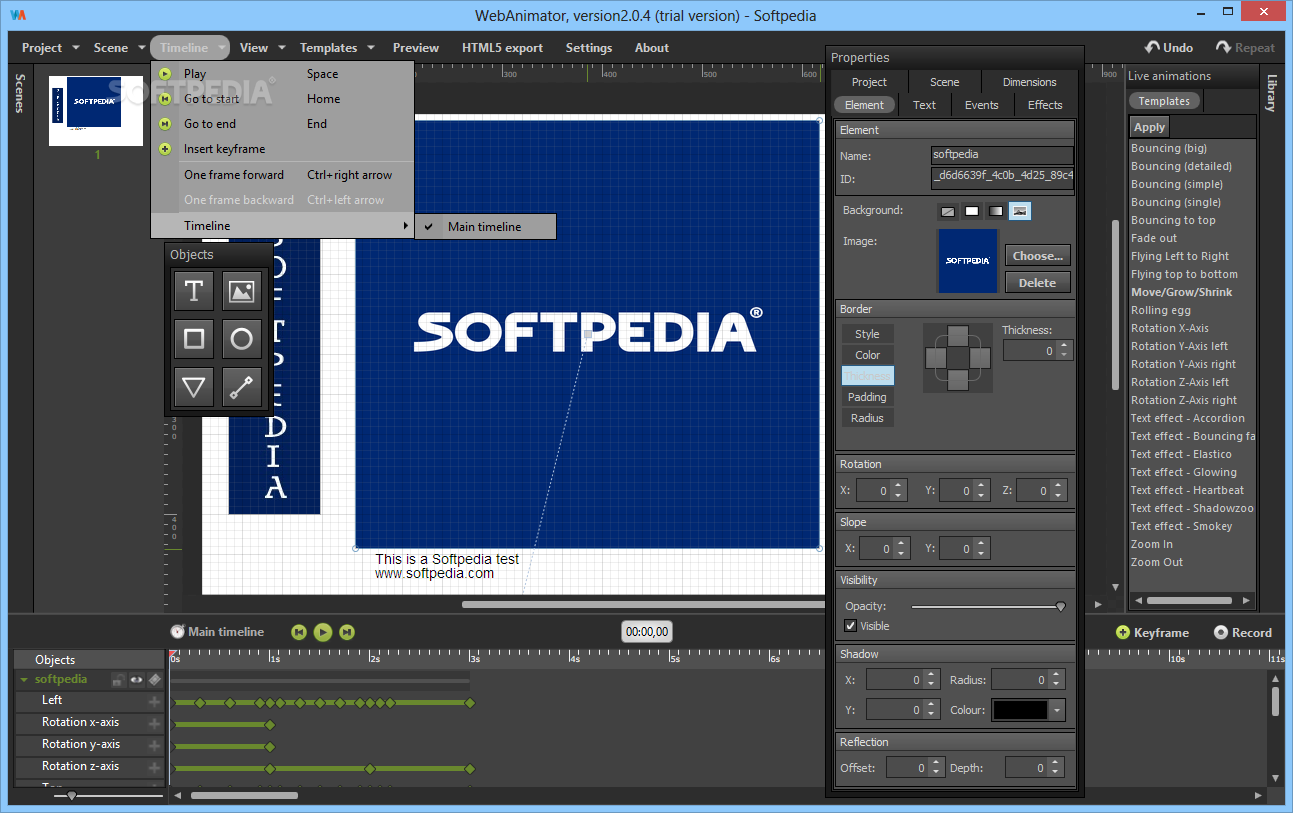1293x813 pixels.
Task: Select left border side square
Action: 937,358
